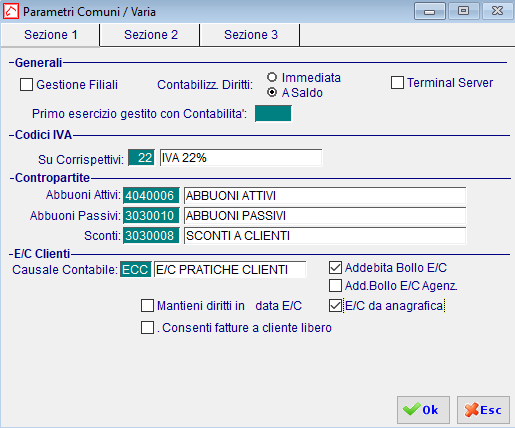Tick the Terminal Server checkbox
This screenshot has height=428, width=515.
click(x=397, y=82)
